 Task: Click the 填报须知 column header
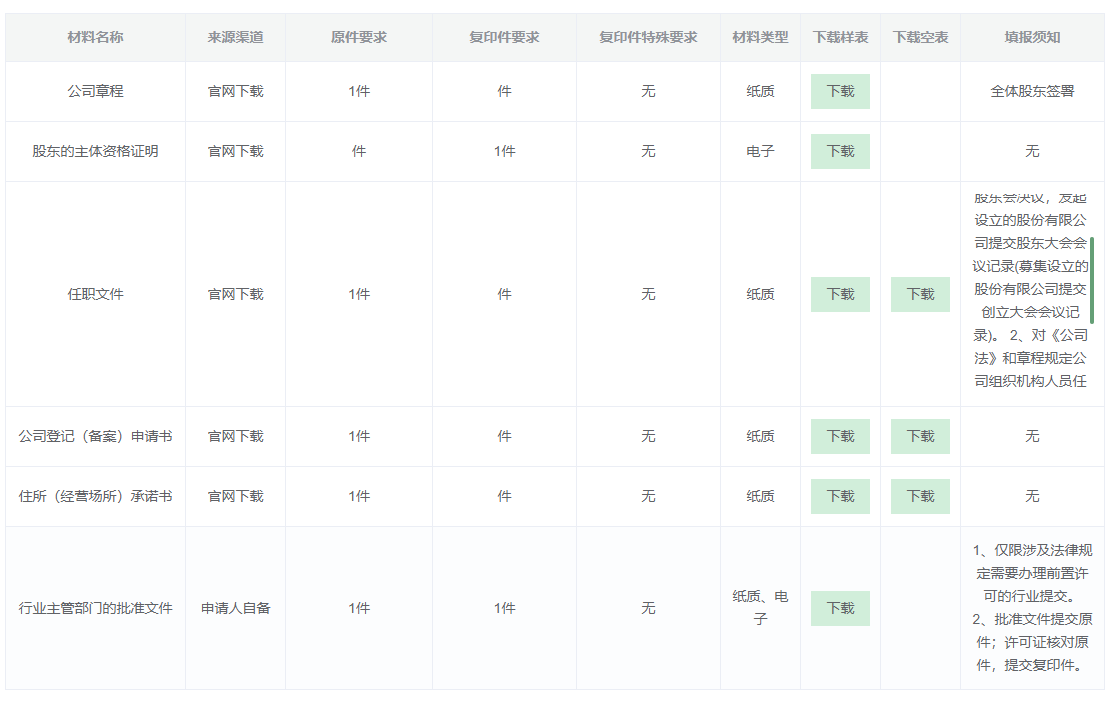click(1032, 37)
